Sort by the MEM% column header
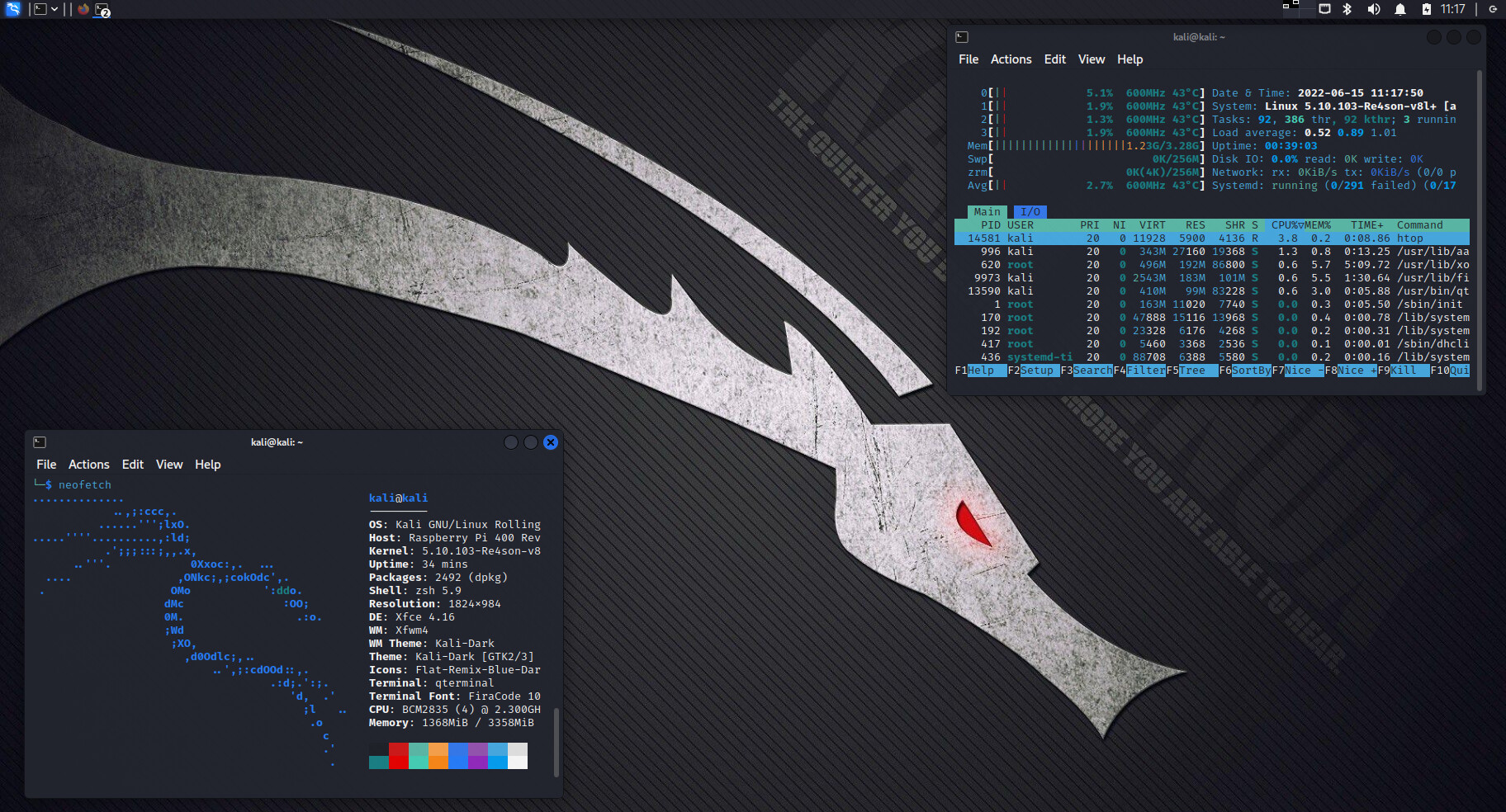Image resolution: width=1506 pixels, height=812 pixels. point(1318,225)
